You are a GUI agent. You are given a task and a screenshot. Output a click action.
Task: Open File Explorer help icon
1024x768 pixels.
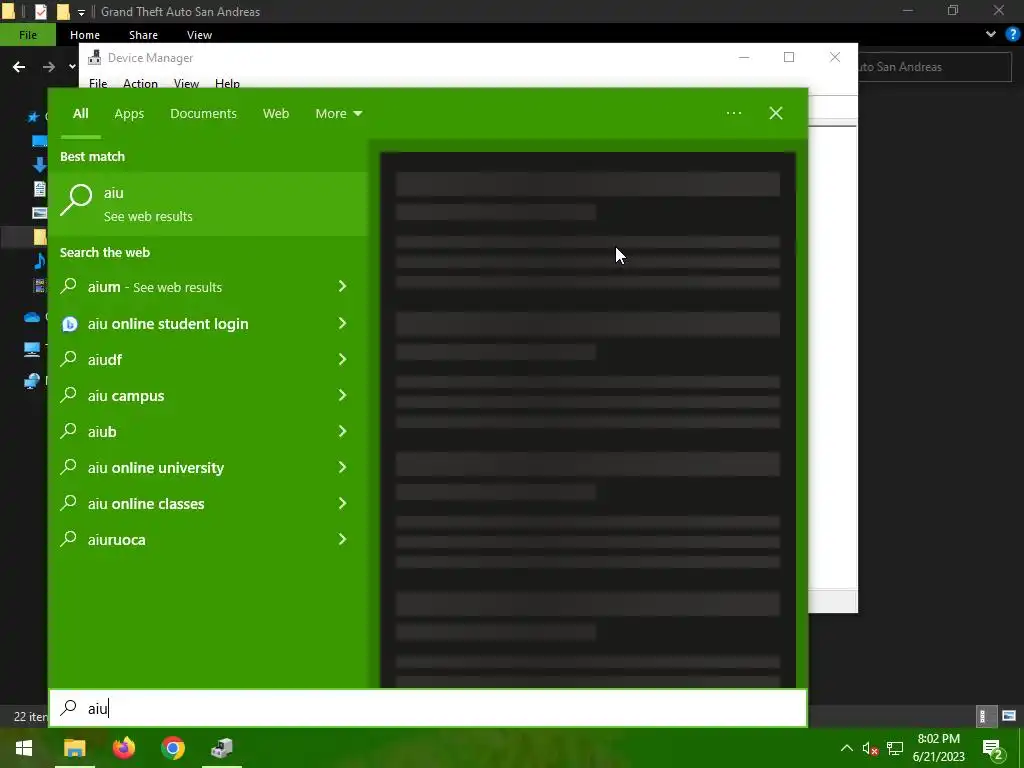click(1012, 34)
